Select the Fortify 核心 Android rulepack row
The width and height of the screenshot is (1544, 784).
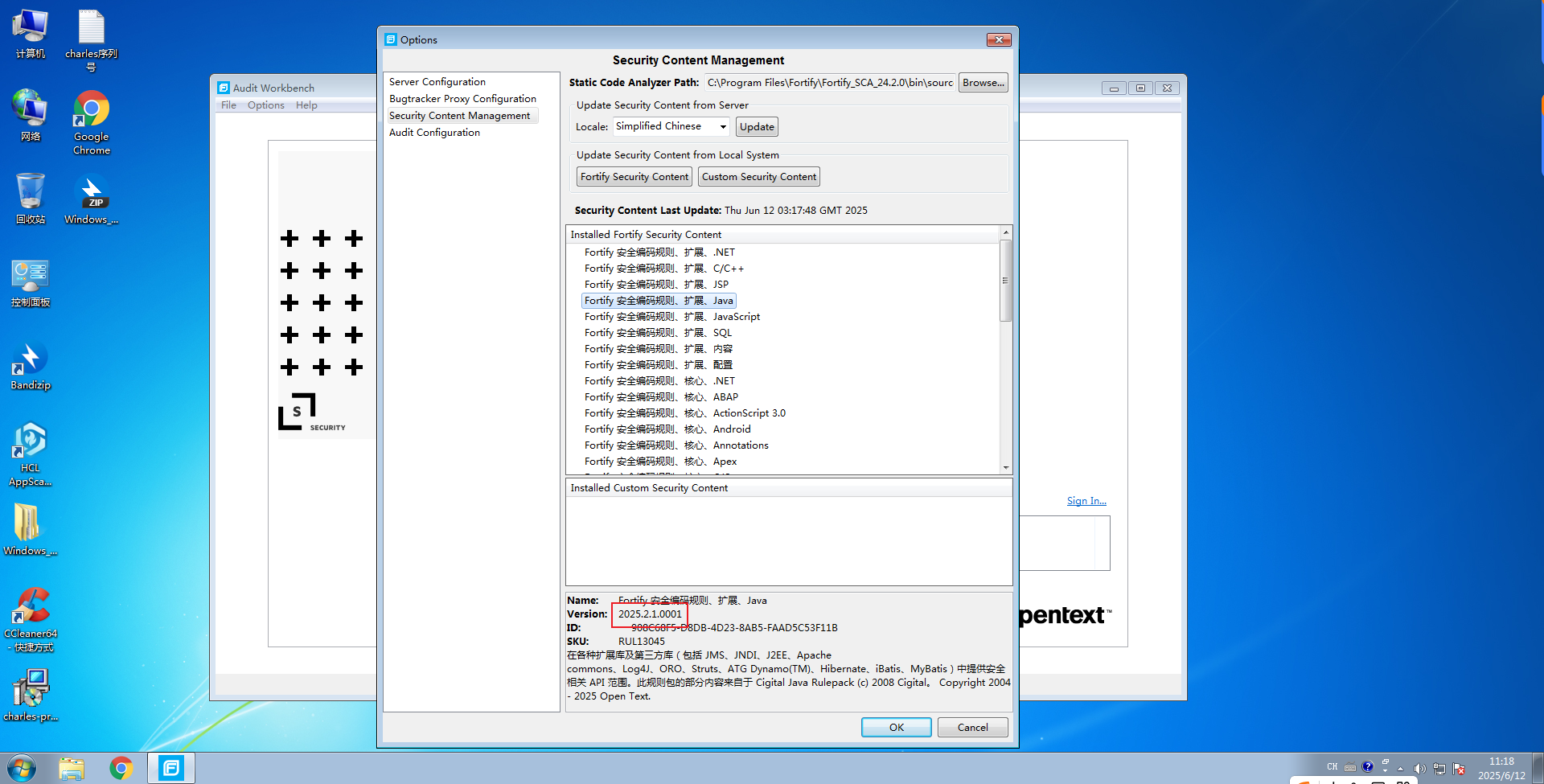pos(667,429)
